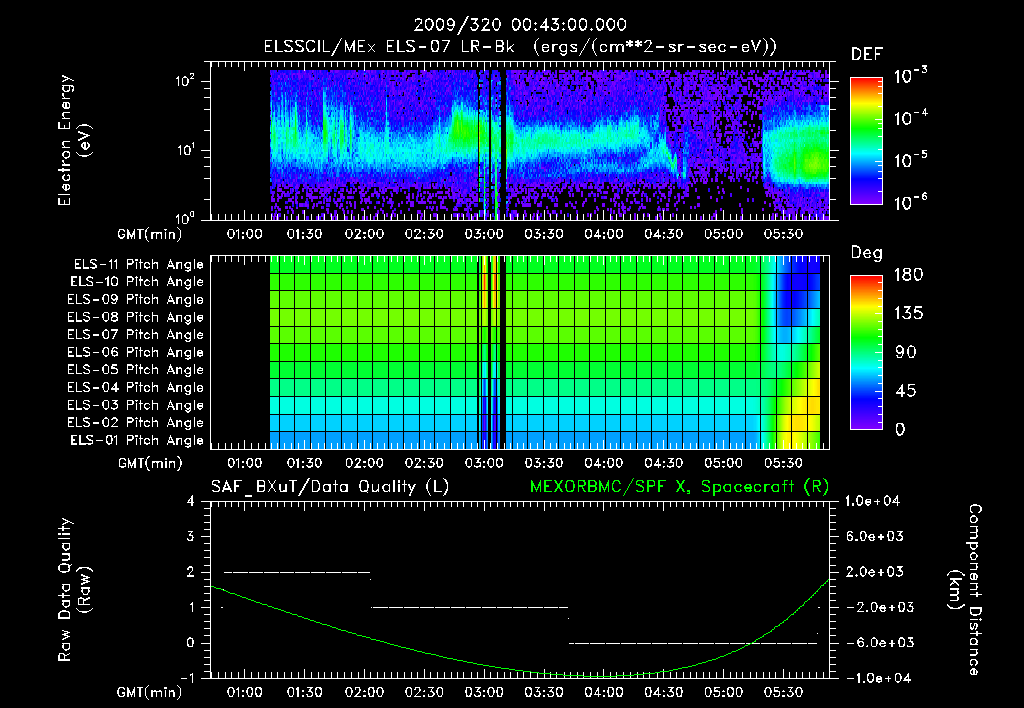Click the 04:30 time tick under the energy spectrogram
This screenshot has width=1024, height=708.
[664, 234]
